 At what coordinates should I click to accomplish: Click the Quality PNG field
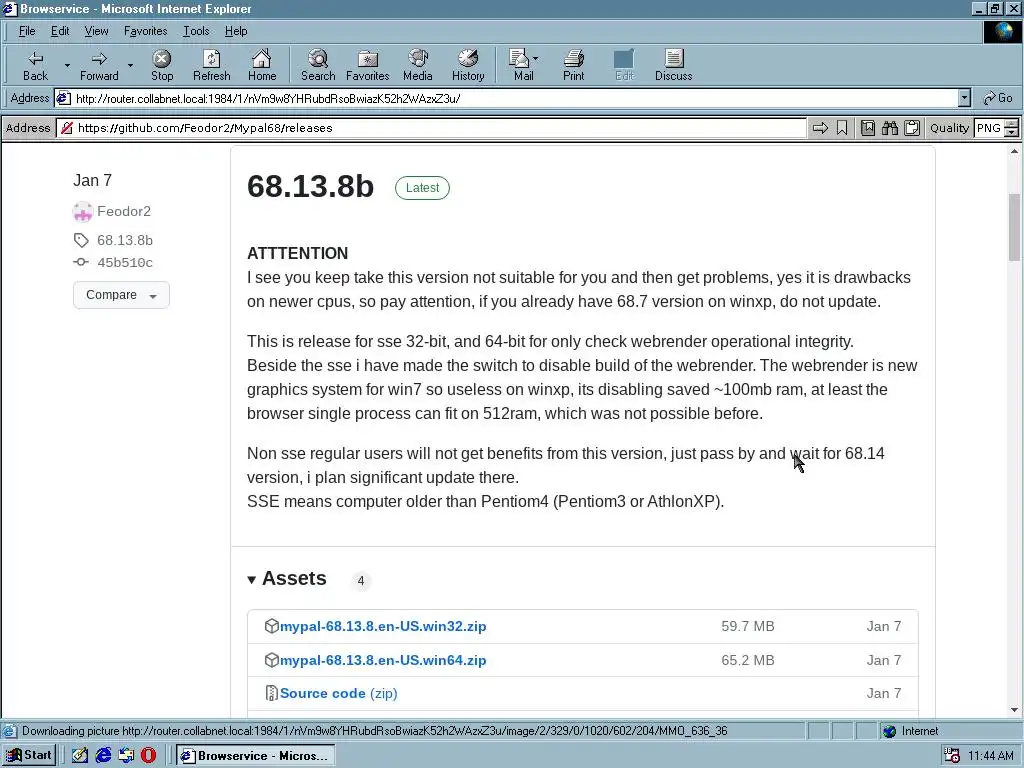(x=989, y=128)
